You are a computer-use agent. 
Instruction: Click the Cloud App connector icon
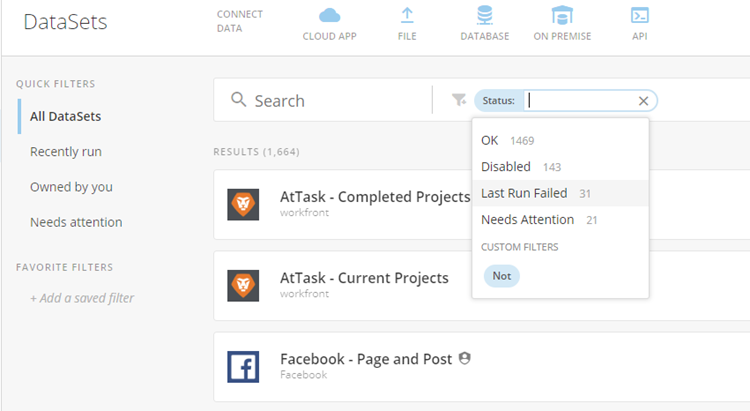(x=329, y=16)
